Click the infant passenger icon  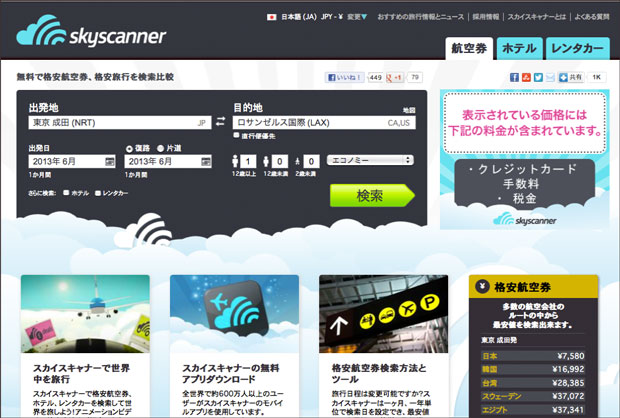[297, 162]
